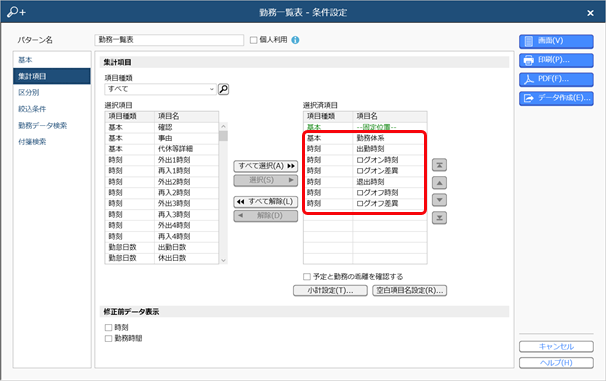Image resolution: width=606 pixels, height=381 pixels.
Task: Close the 条件設定 dialog window
Action: (590, 13)
